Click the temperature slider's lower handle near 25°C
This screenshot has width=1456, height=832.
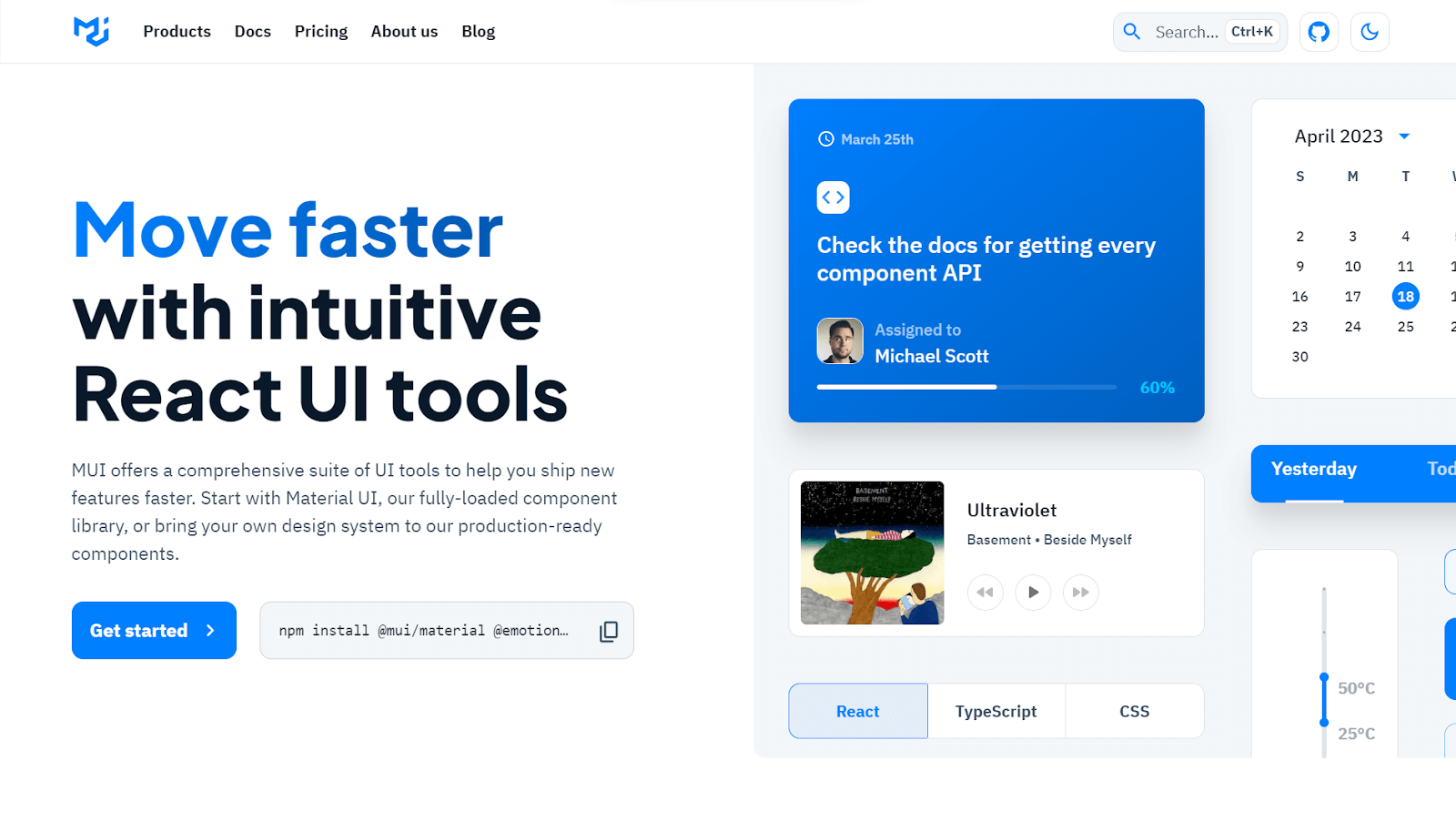click(1324, 723)
